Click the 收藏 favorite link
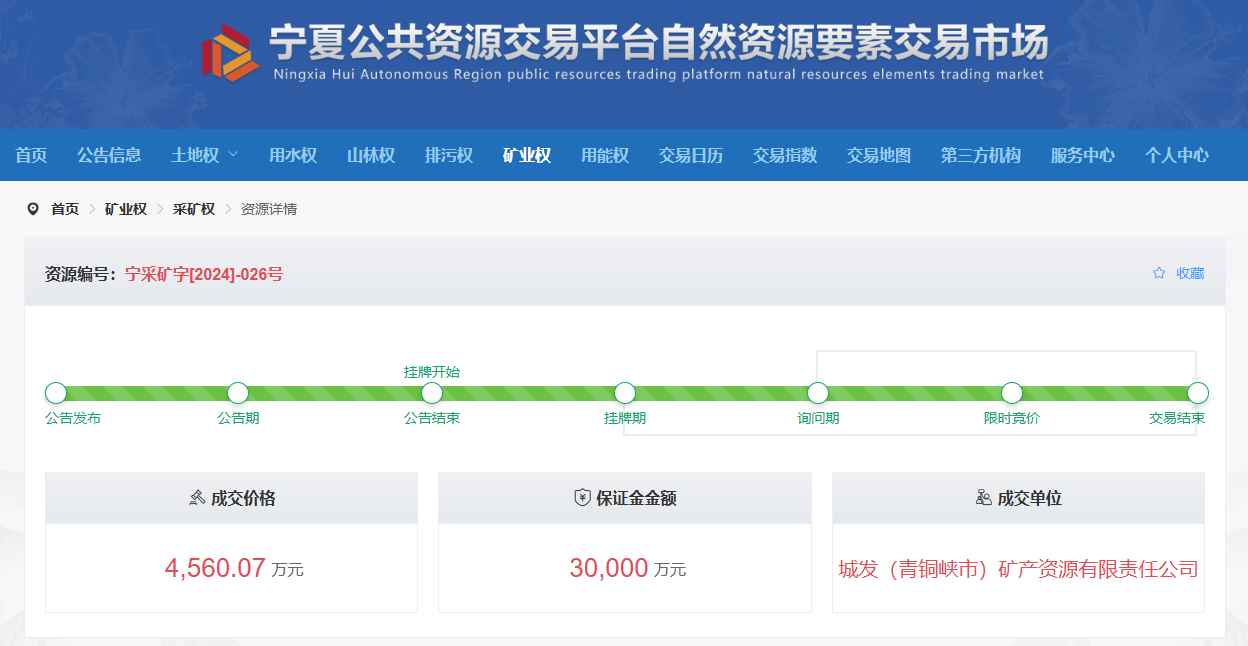The image size is (1248, 646). pos(1190,273)
